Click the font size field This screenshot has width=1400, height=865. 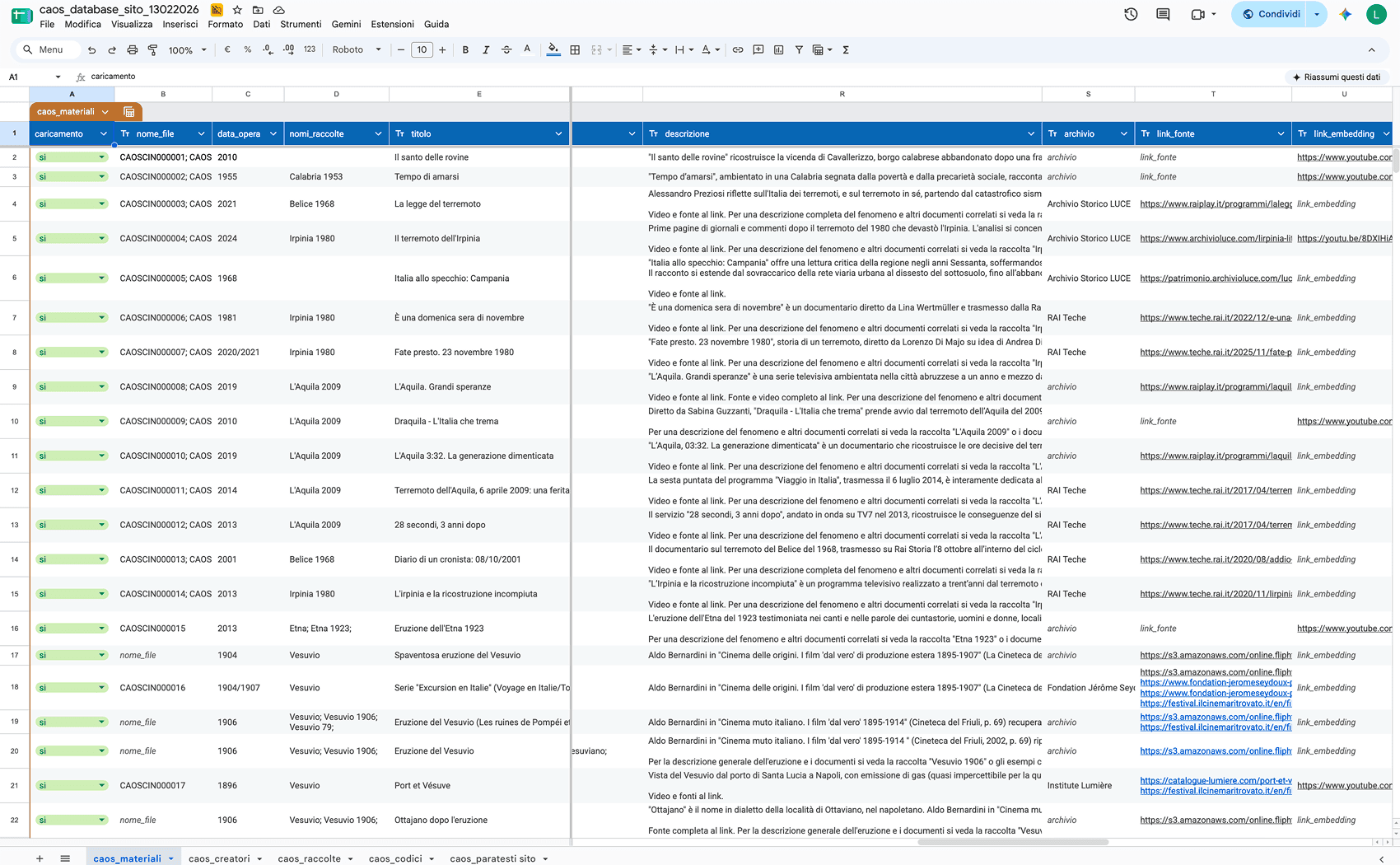(422, 50)
